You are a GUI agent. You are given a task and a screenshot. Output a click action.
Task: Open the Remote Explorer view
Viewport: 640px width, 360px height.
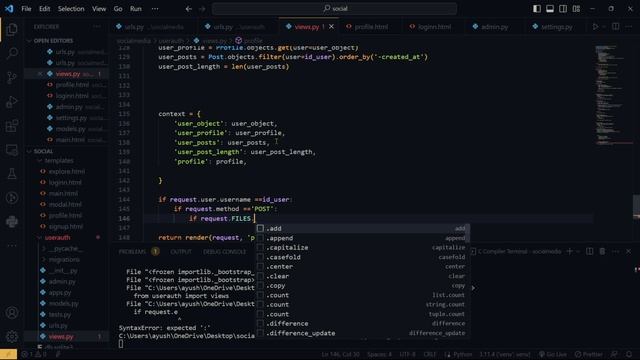[x=12, y=149]
